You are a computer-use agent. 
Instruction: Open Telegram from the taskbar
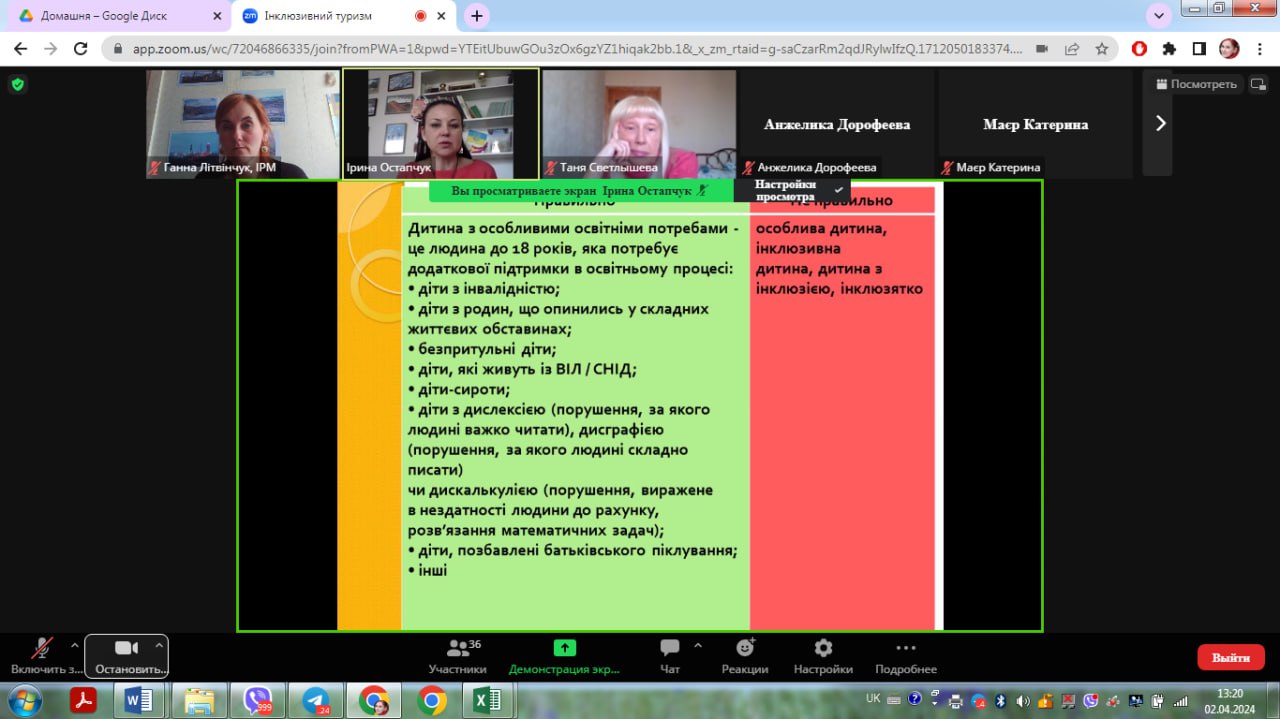point(316,700)
